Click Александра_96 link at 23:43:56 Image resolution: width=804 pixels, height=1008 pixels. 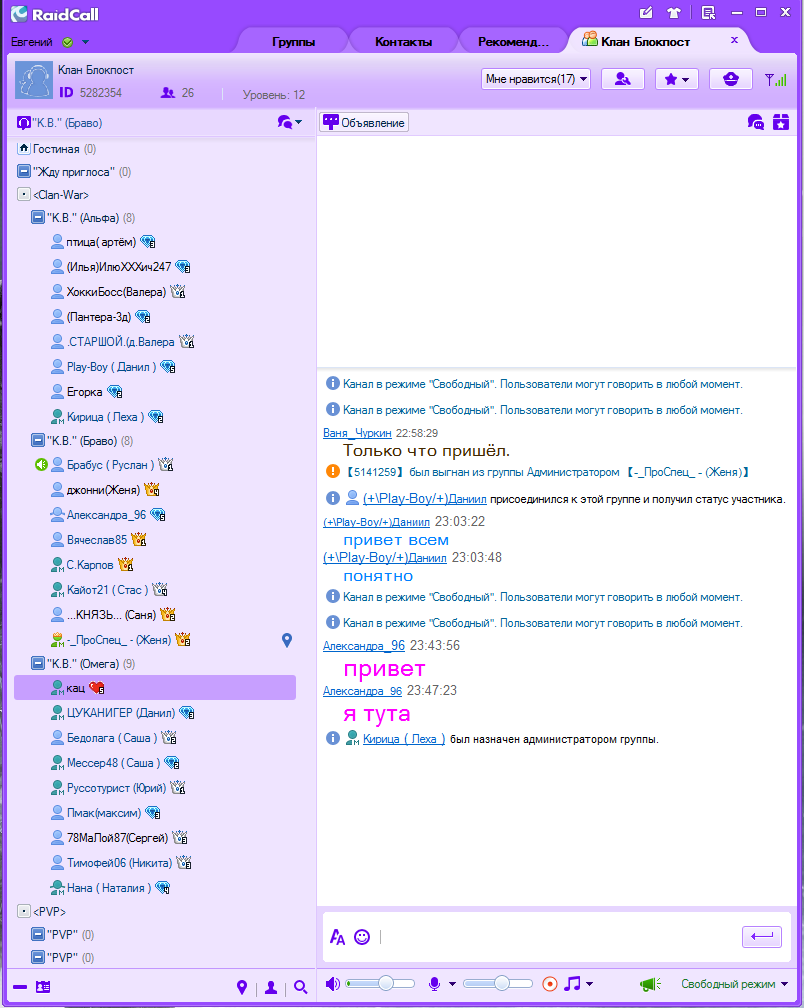click(364, 645)
